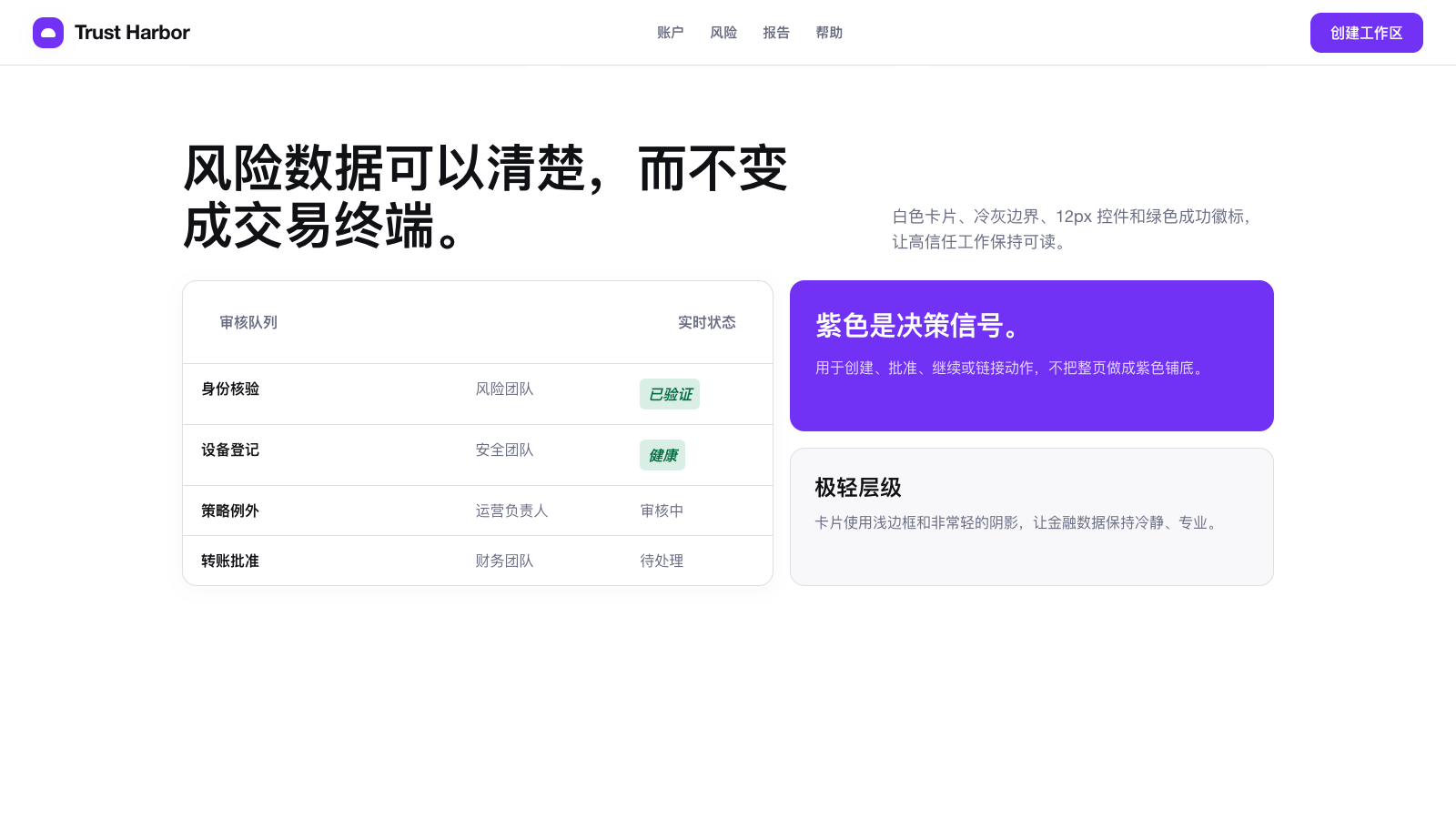Viewport: 1456px width, 819px height.
Task: Open the 风险 nav menu item
Action: pos(723,33)
